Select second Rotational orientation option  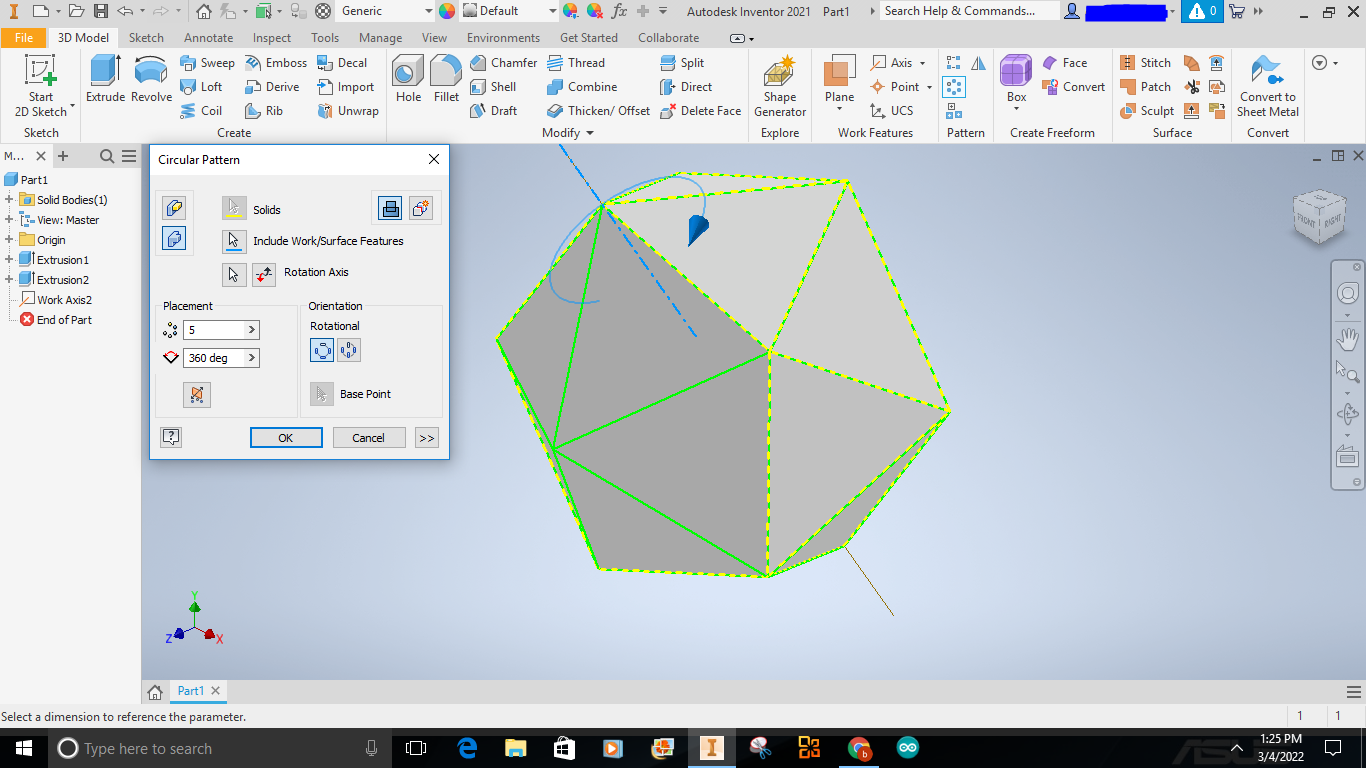point(348,350)
